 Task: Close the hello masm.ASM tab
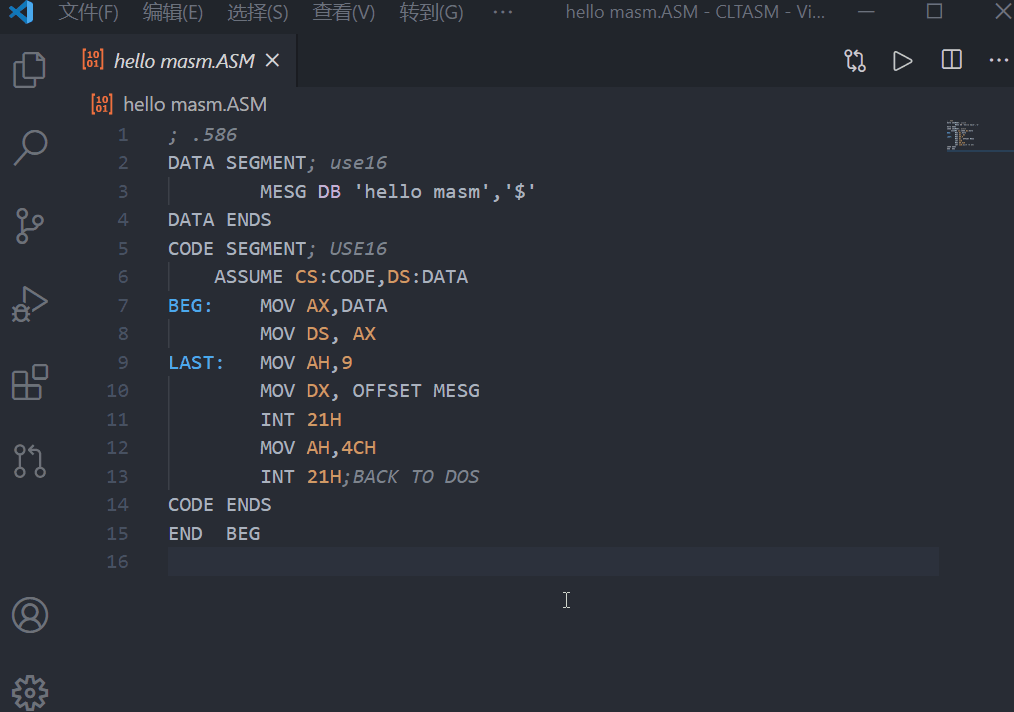pyautogui.click(x=271, y=60)
